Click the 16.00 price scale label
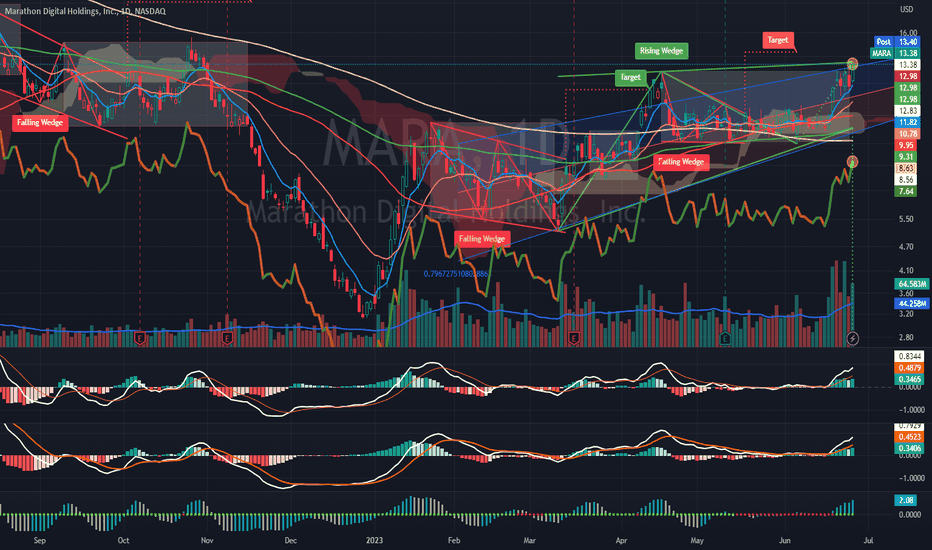The height and width of the screenshot is (550, 932). (x=908, y=33)
